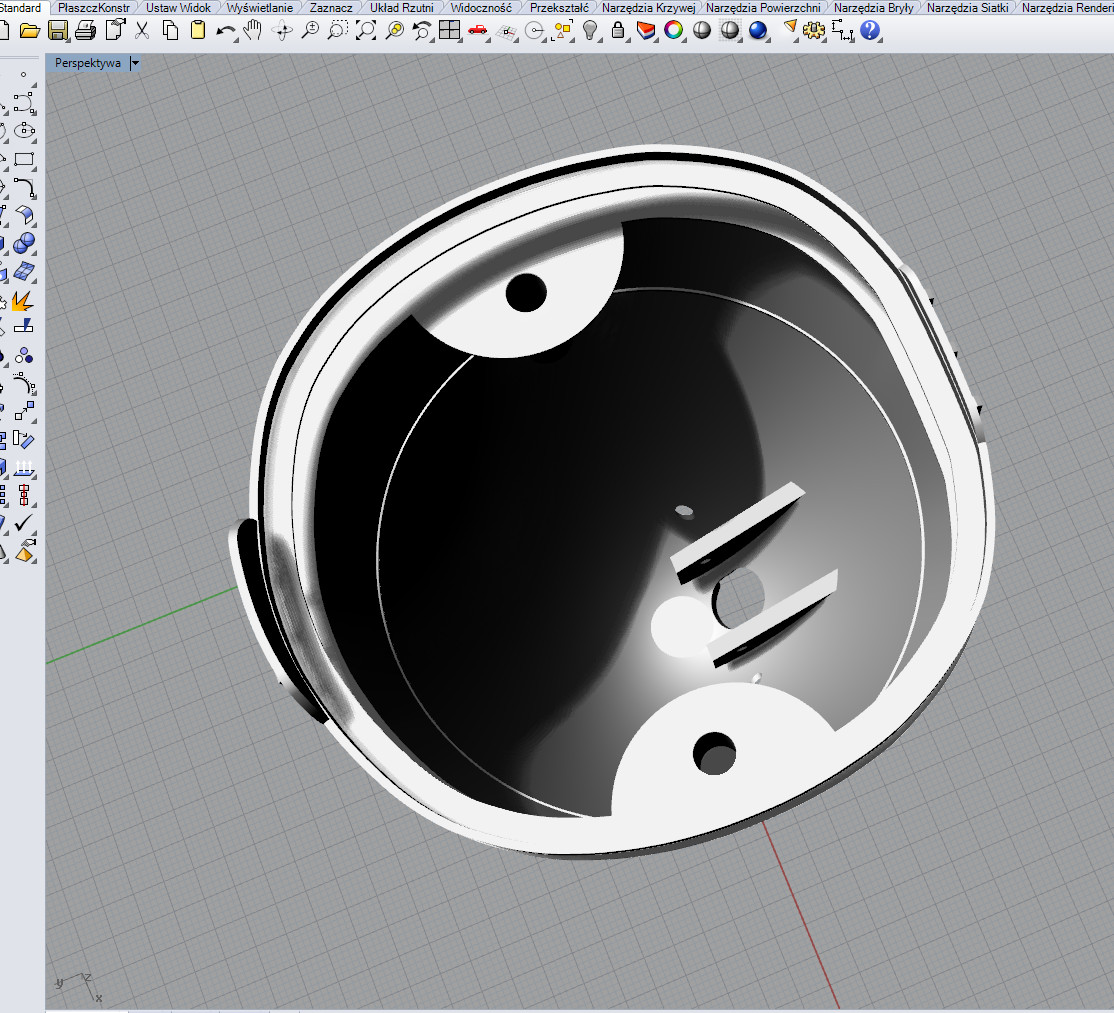Screen dimensions: 1114x1013
Task: Open the Perspektywa viewport dropdown arrow
Action: [x=135, y=63]
